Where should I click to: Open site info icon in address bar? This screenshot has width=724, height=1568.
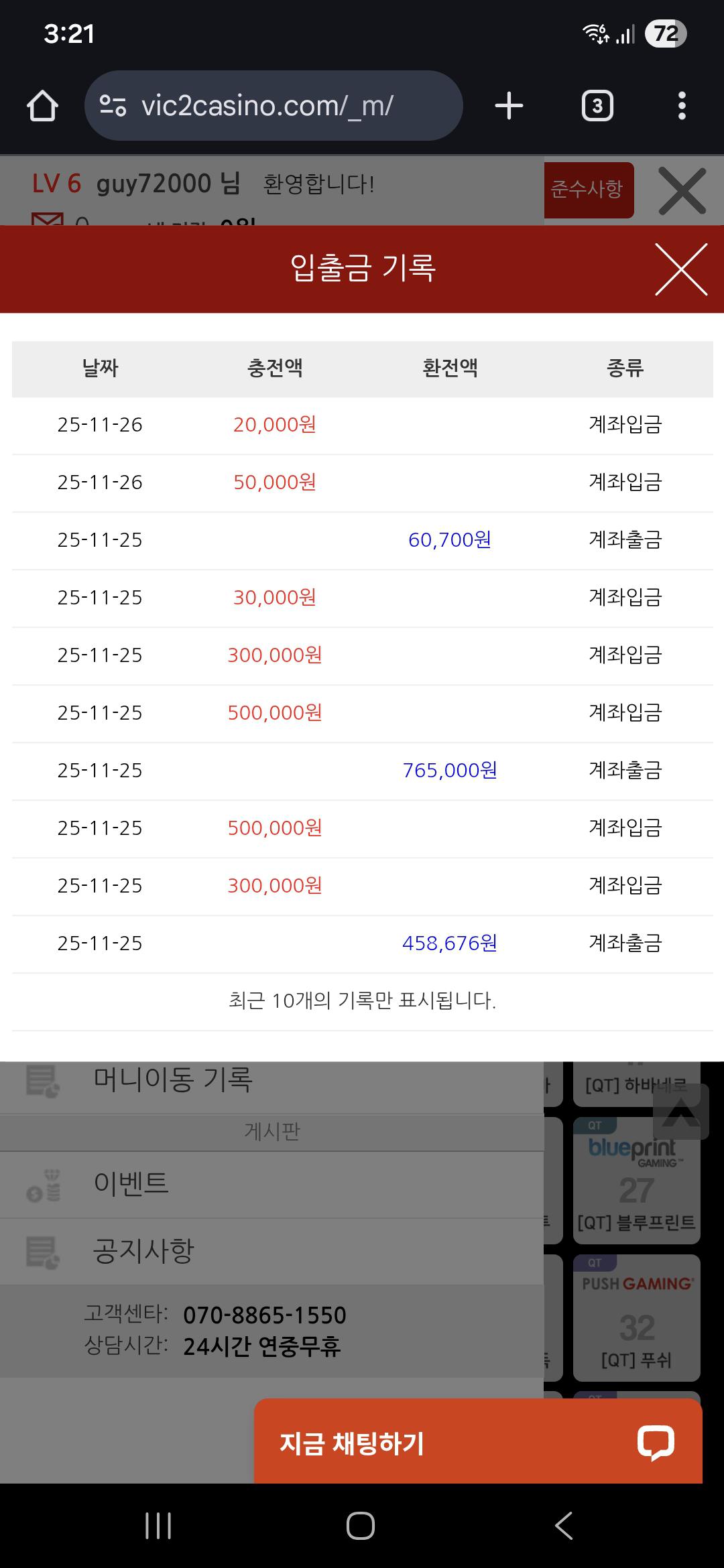point(113,106)
